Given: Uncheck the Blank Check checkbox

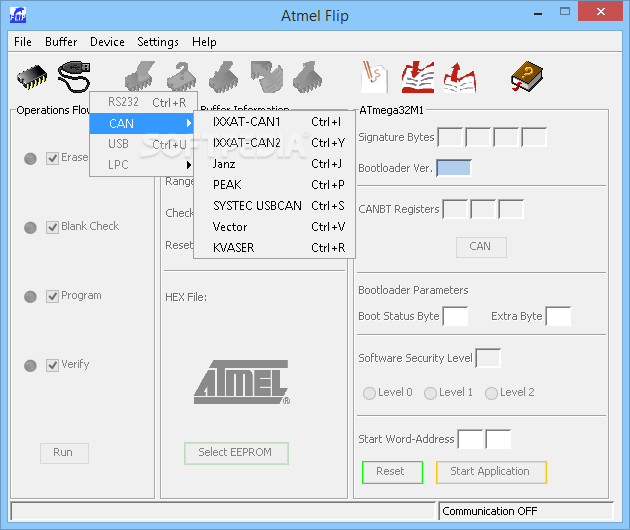Looking at the screenshot, I should coord(52,227).
